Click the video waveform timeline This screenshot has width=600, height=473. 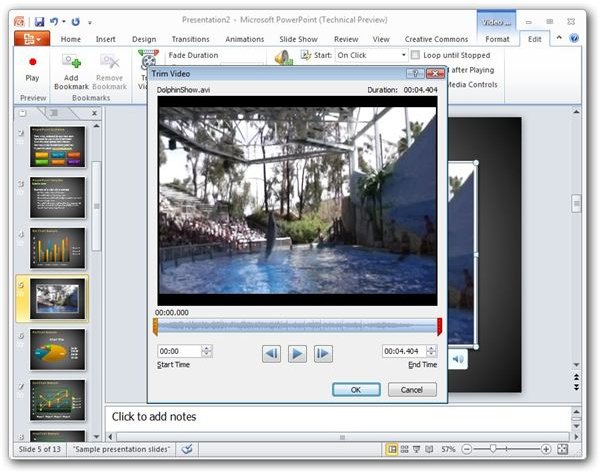coord(297,326)
